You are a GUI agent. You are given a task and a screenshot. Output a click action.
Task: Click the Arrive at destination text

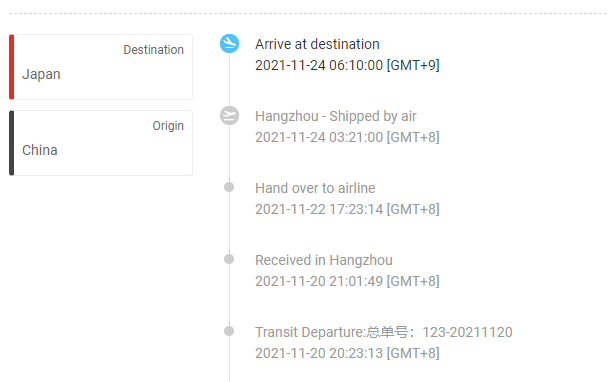[x=317, y=44]
